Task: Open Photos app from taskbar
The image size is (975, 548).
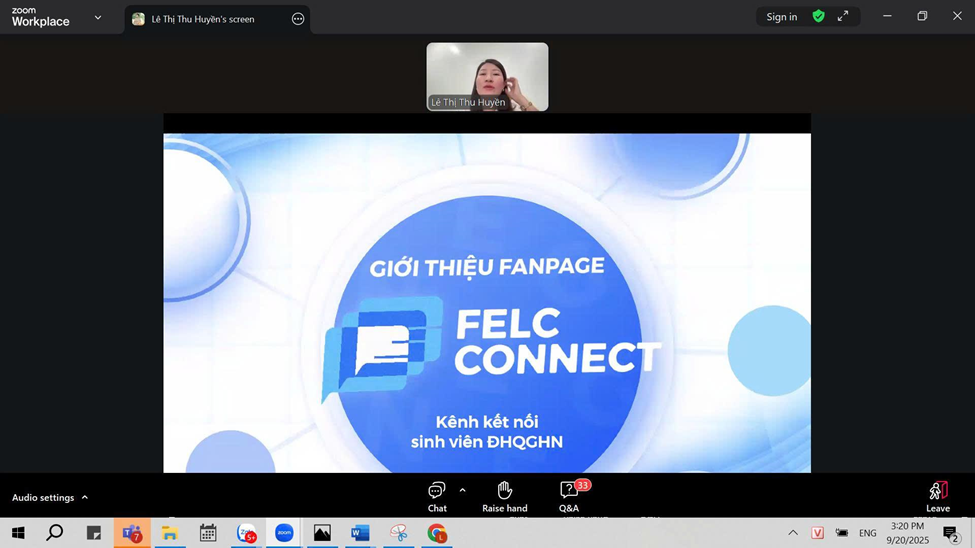Action: pos(322,533)
